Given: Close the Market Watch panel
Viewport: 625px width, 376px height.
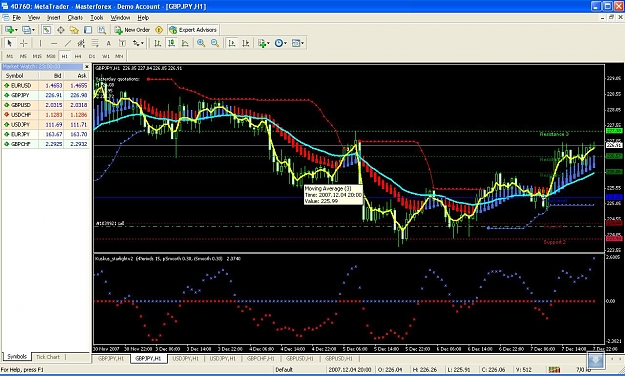Looking at the screenshot, I should pyautogui.click(x=86, y=67).
